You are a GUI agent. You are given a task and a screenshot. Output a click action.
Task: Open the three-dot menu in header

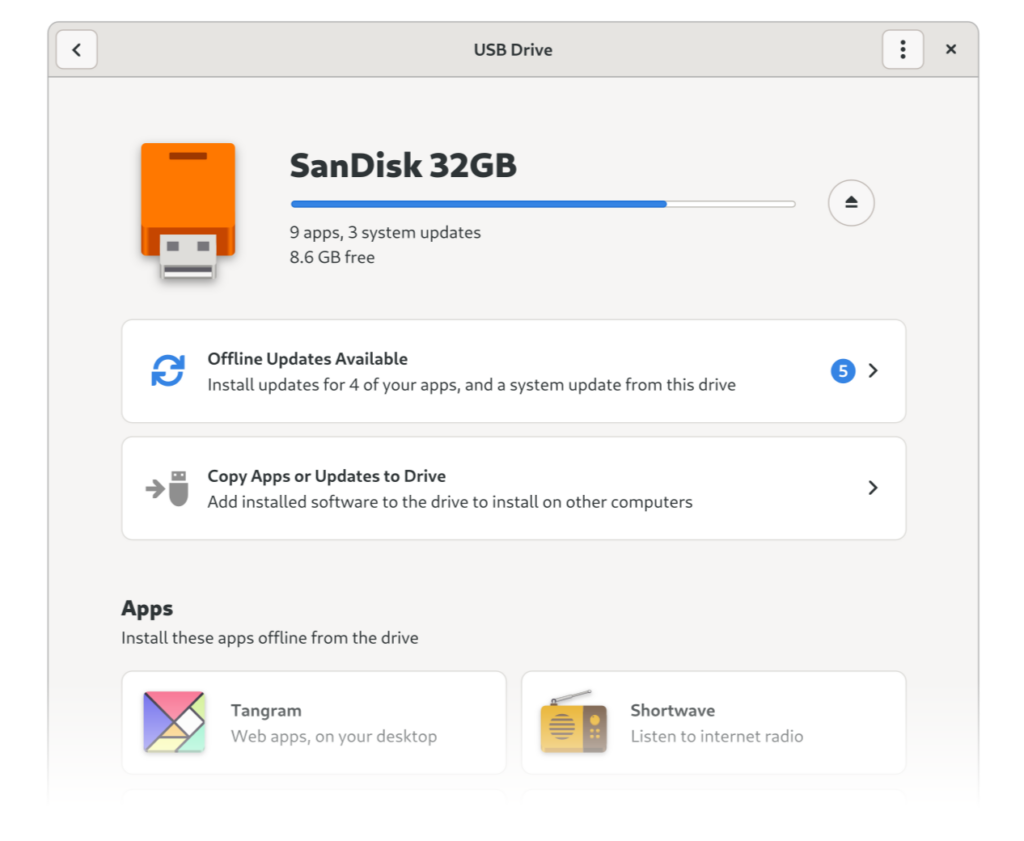pyautogui.click(x=903, y=50)
